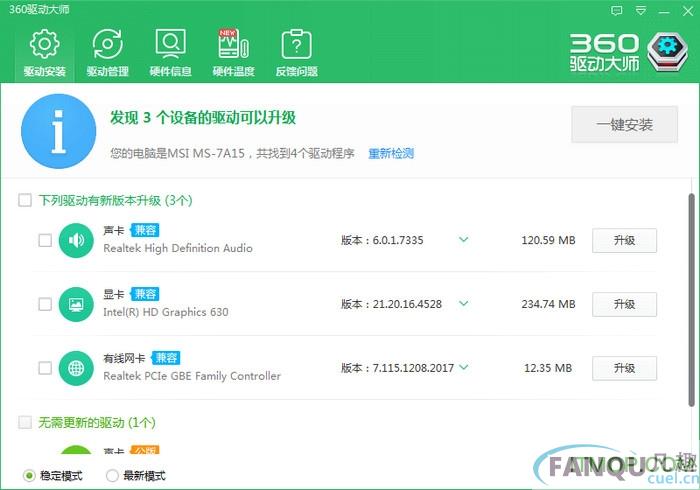Viewport: 700px width, 490px height.
Task: Open 驱动管理 driver management icon
Action: [x=107, y=52]
